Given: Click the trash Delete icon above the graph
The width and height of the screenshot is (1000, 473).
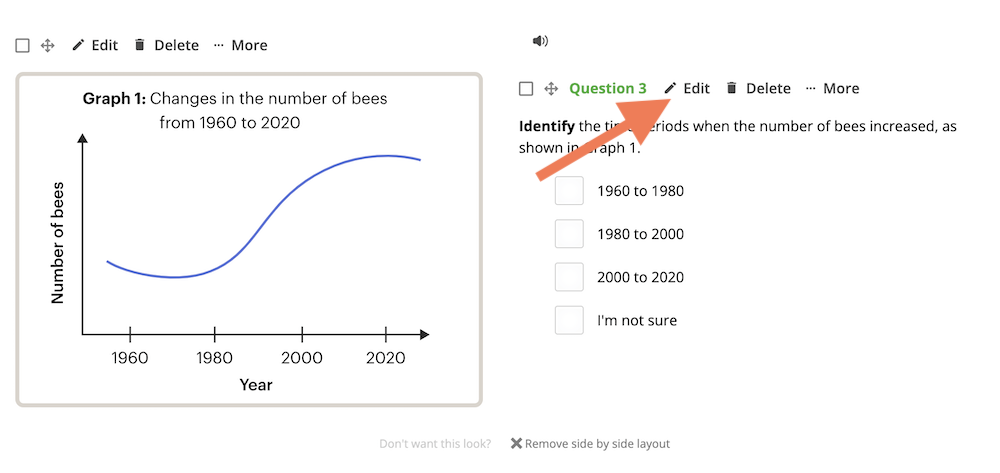Looking at the screenshot, I should coord(140,45).
